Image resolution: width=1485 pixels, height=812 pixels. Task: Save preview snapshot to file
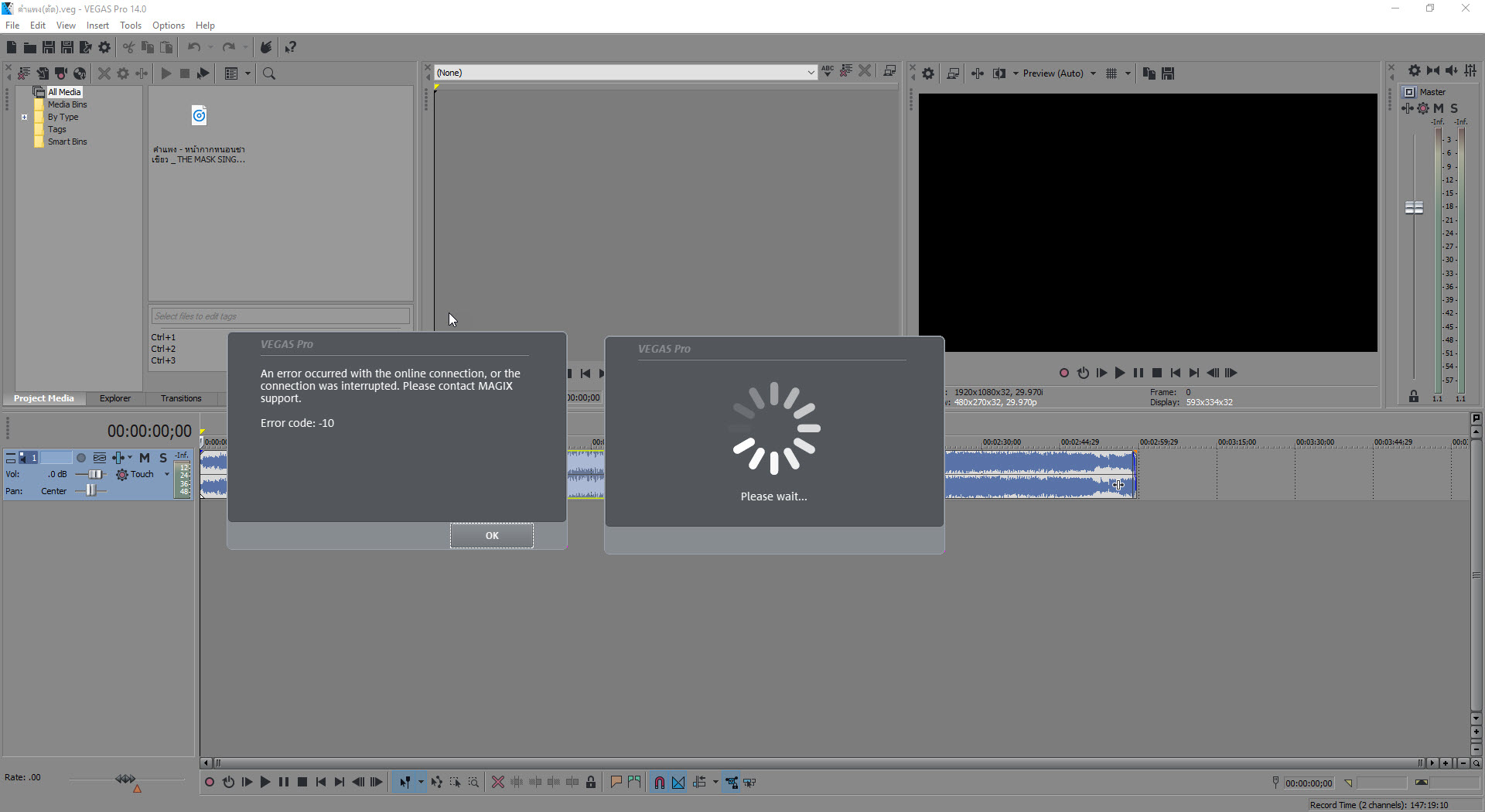1168,73
